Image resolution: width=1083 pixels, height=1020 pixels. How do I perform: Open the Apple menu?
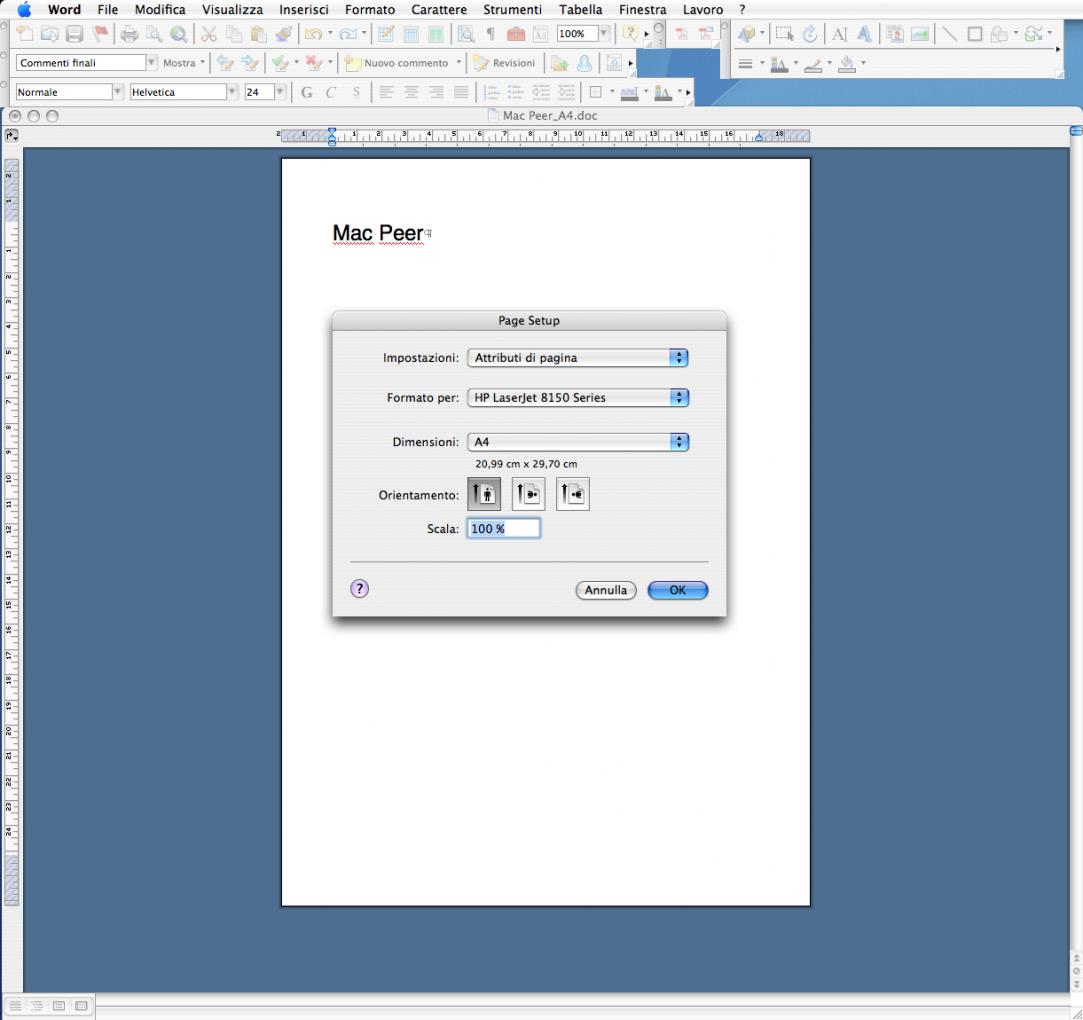[24, 10]
